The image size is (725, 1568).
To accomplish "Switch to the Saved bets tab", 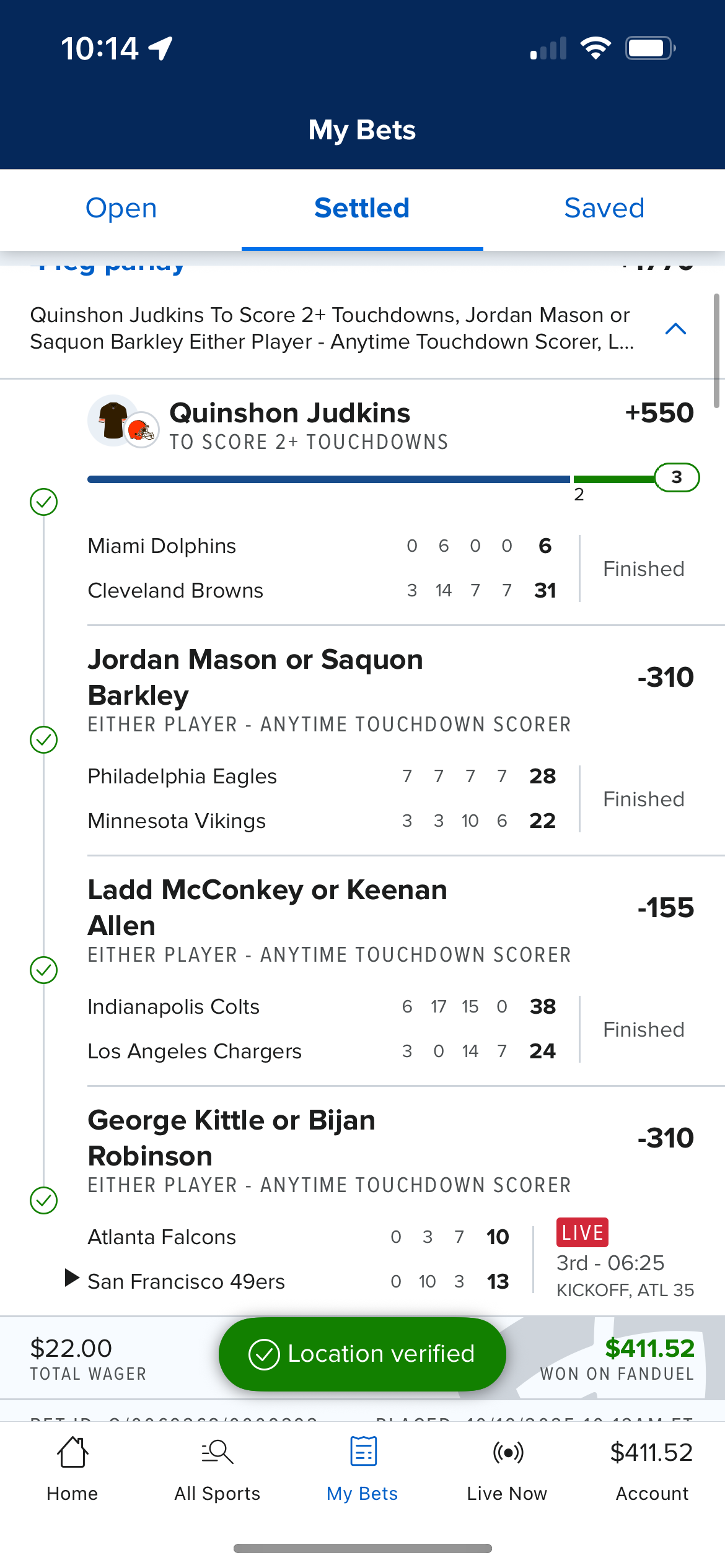I will pos(604,208).
